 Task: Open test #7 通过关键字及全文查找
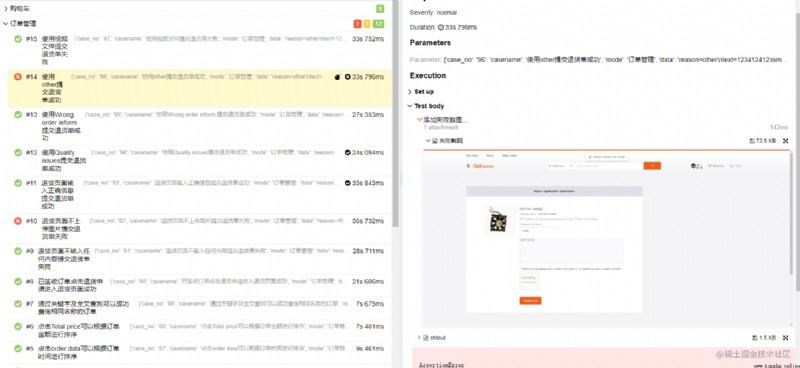click(200, 308)
